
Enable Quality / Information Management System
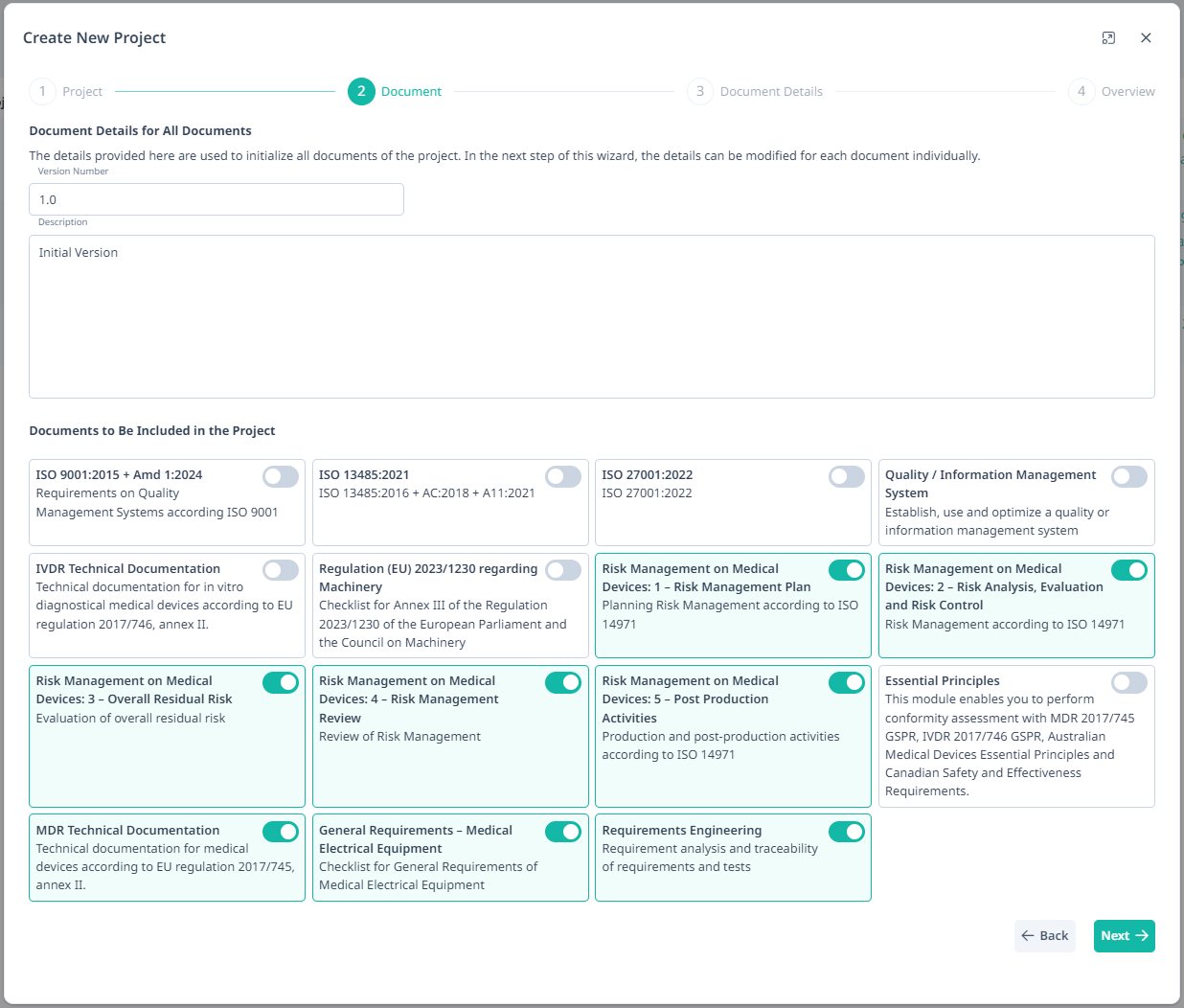click(1129, 476)
